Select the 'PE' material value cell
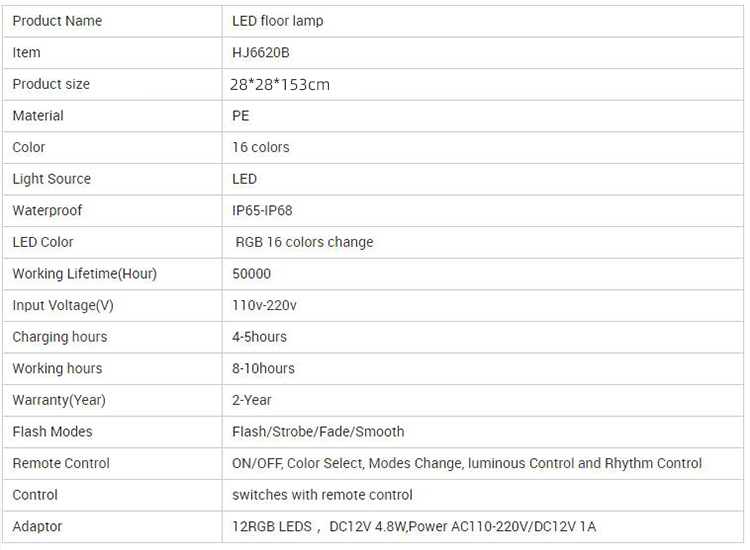 (241, 116)
